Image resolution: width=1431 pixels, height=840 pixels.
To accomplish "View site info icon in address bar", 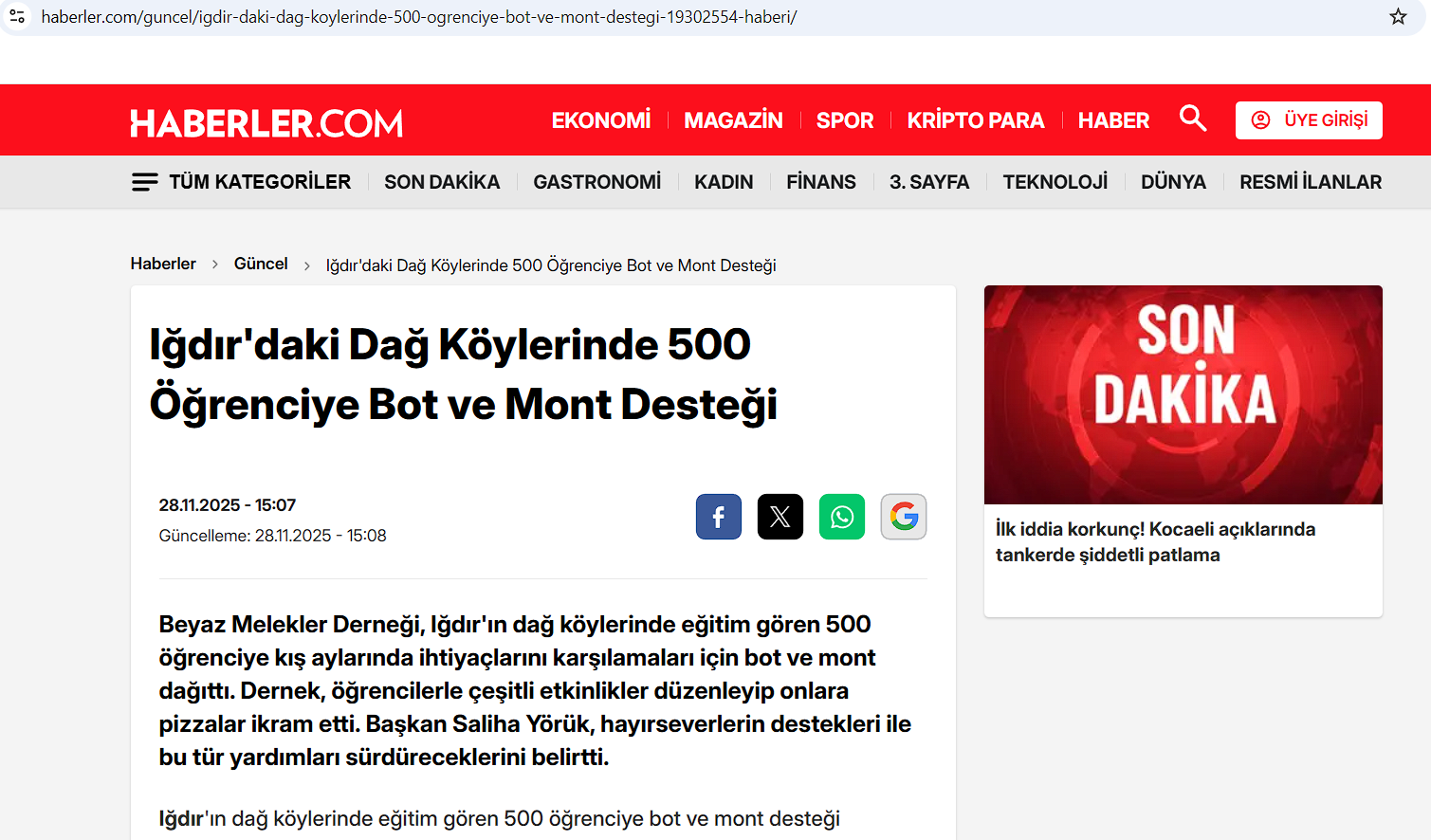I will [17, 17].
